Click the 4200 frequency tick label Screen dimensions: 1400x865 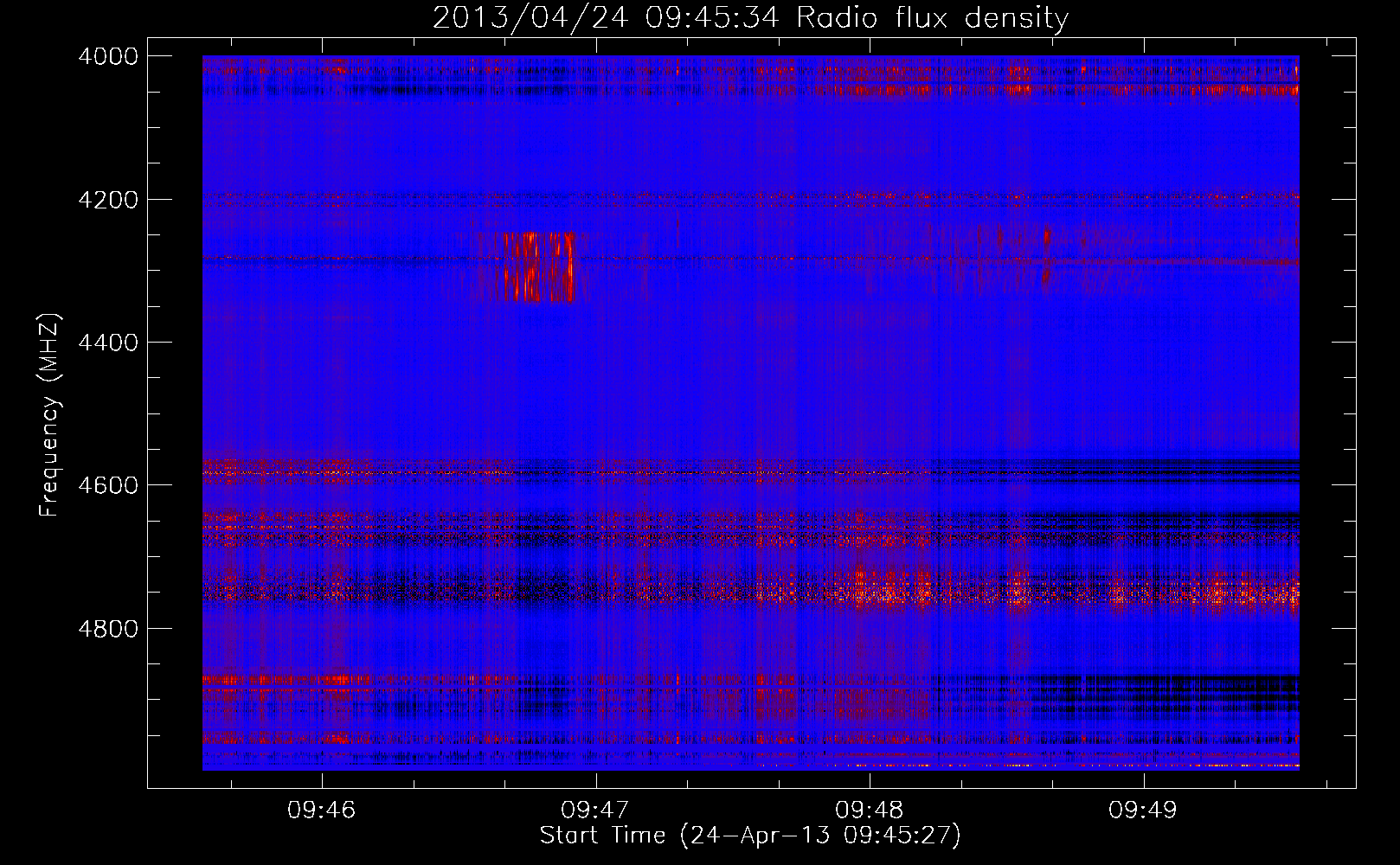pyautogui.click(x=108, y=200)
